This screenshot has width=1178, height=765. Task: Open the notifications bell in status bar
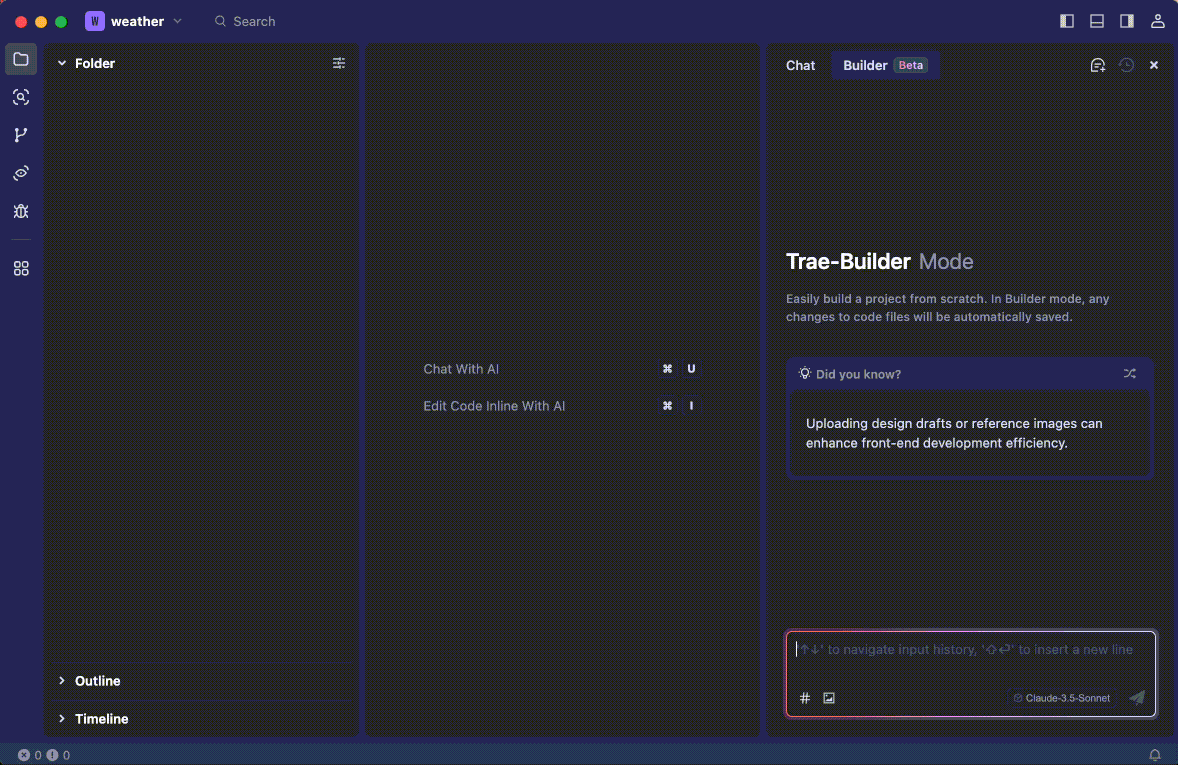coord(1155,755)
